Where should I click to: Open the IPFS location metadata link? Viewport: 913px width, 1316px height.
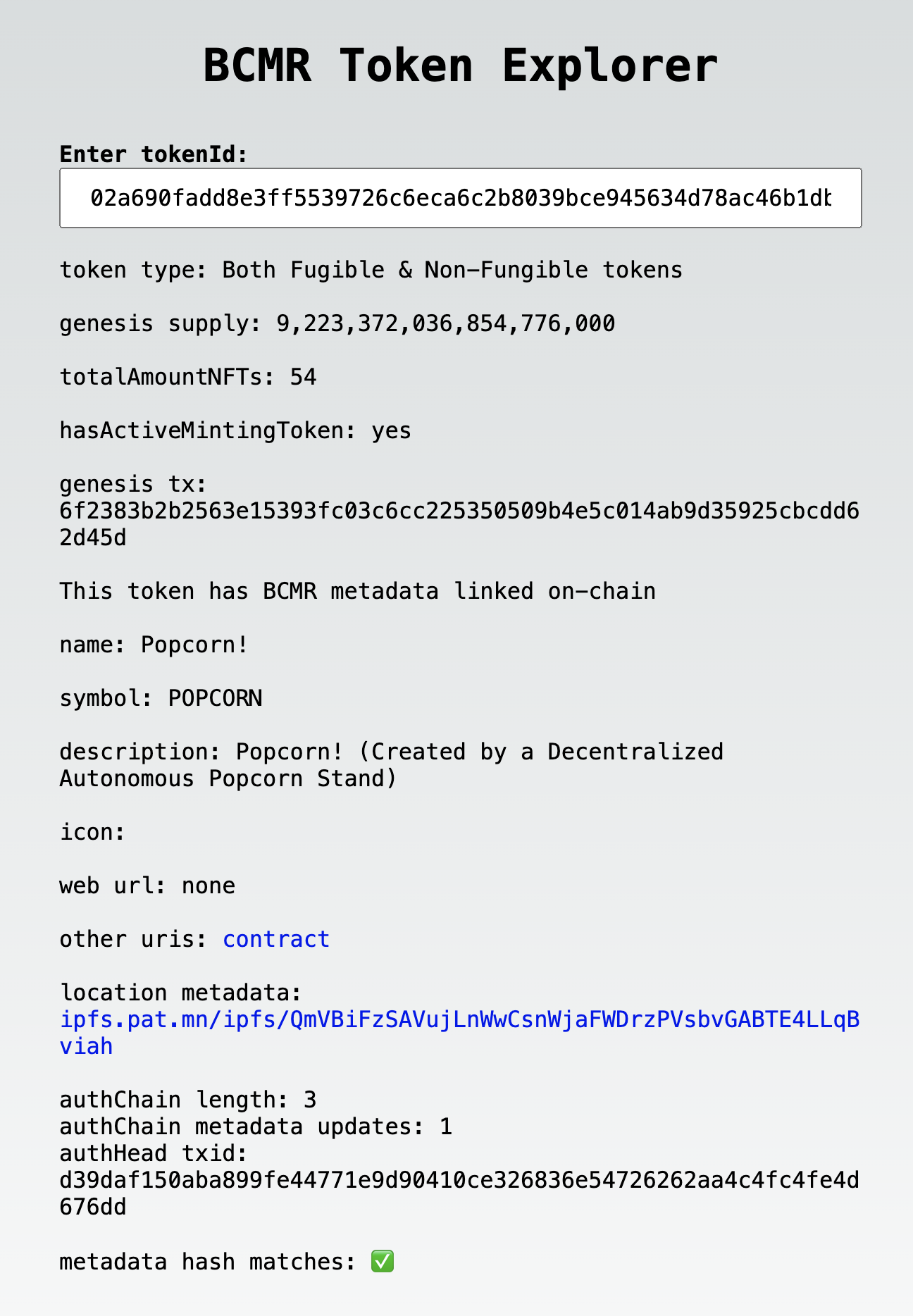coord(459,1019)
